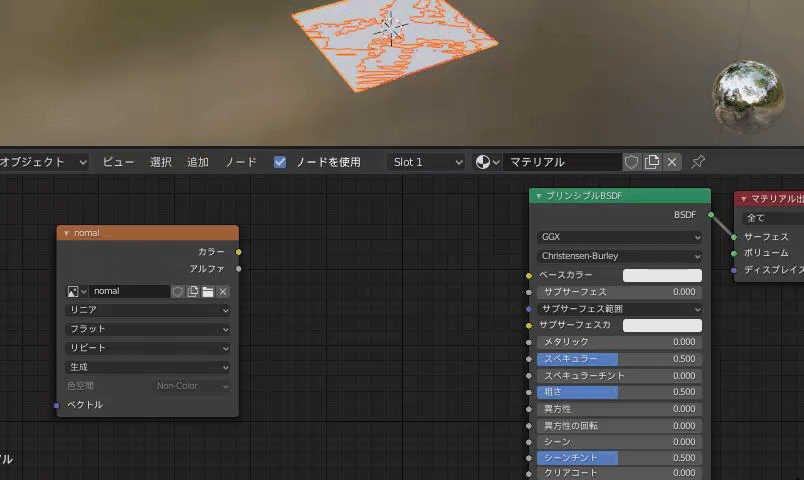Click ベースカラー white color swatch
Image resolution: width=804 pixels, height=480 pixels.
point(662,275)
